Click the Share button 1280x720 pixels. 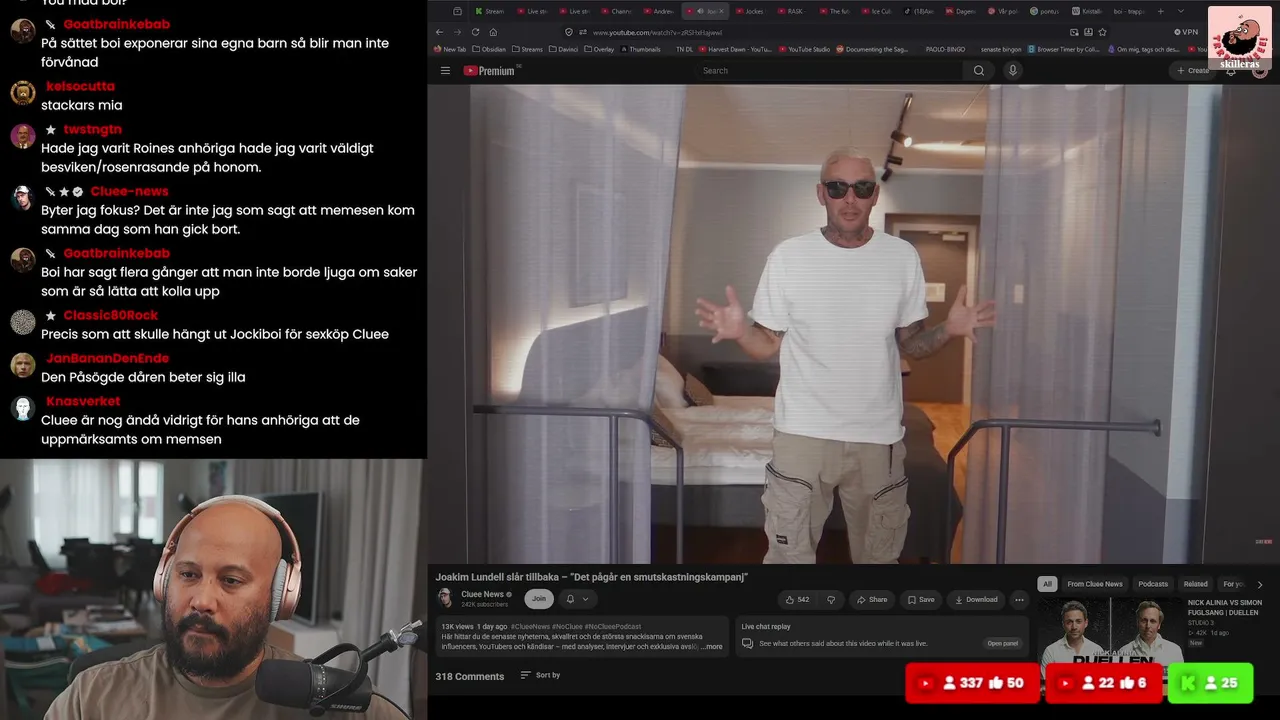pos(872,600)
